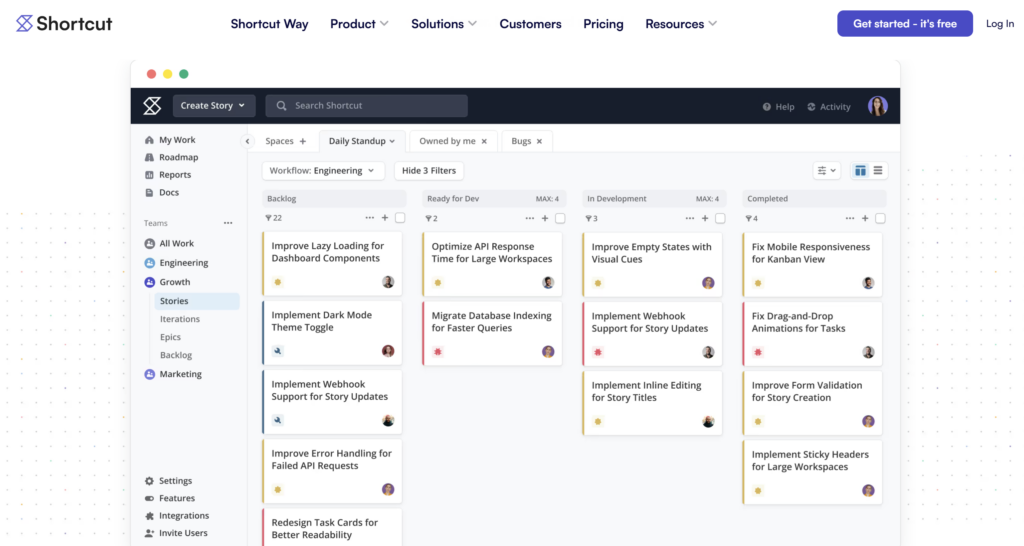
Task: Open the Product menu in site navigation
Action: [359, 24]
